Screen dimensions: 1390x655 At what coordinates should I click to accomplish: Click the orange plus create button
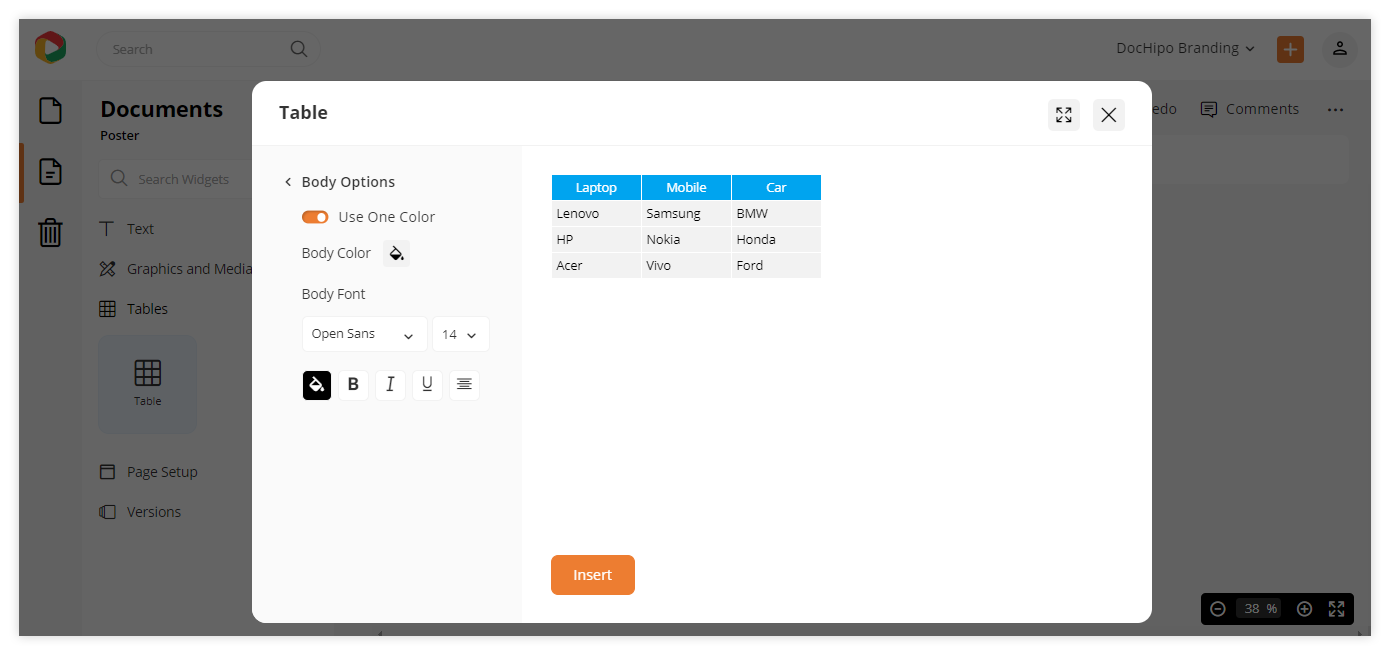(x=1290, y=49)
